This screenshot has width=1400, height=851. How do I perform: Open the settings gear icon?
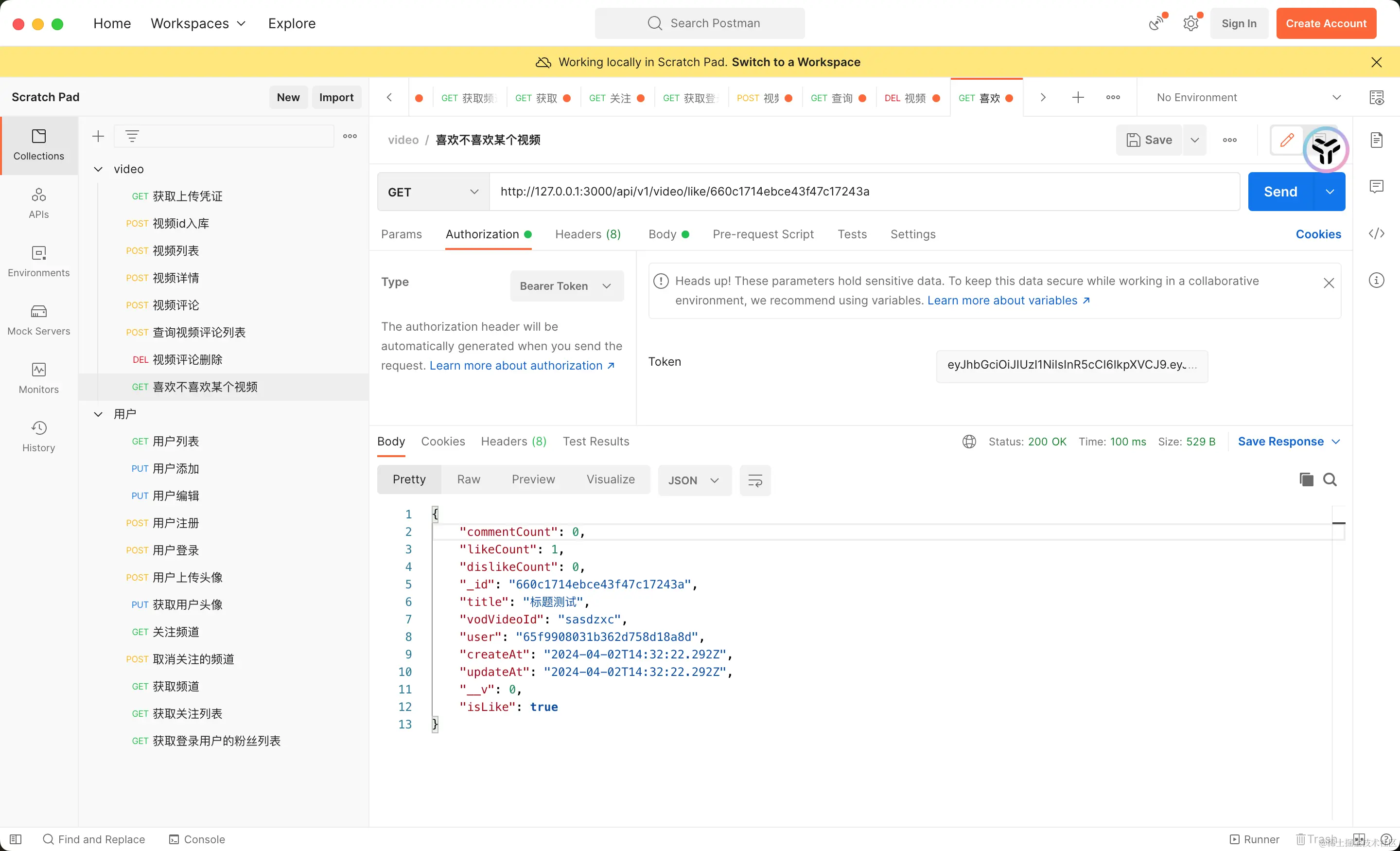click(1190, 23)
